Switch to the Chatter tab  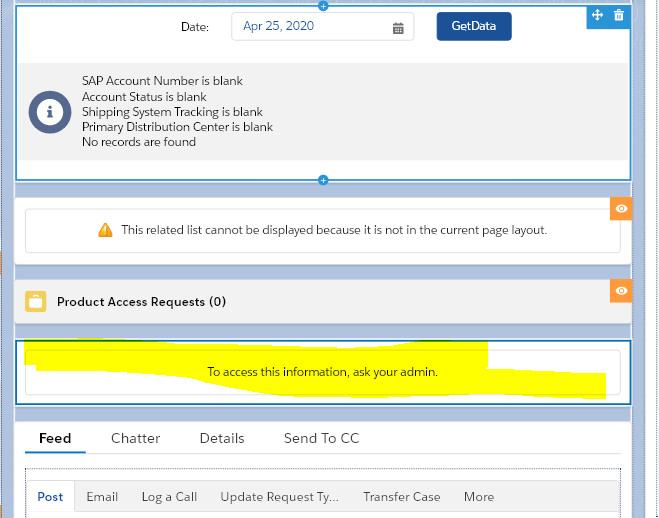tap(135, 438)
